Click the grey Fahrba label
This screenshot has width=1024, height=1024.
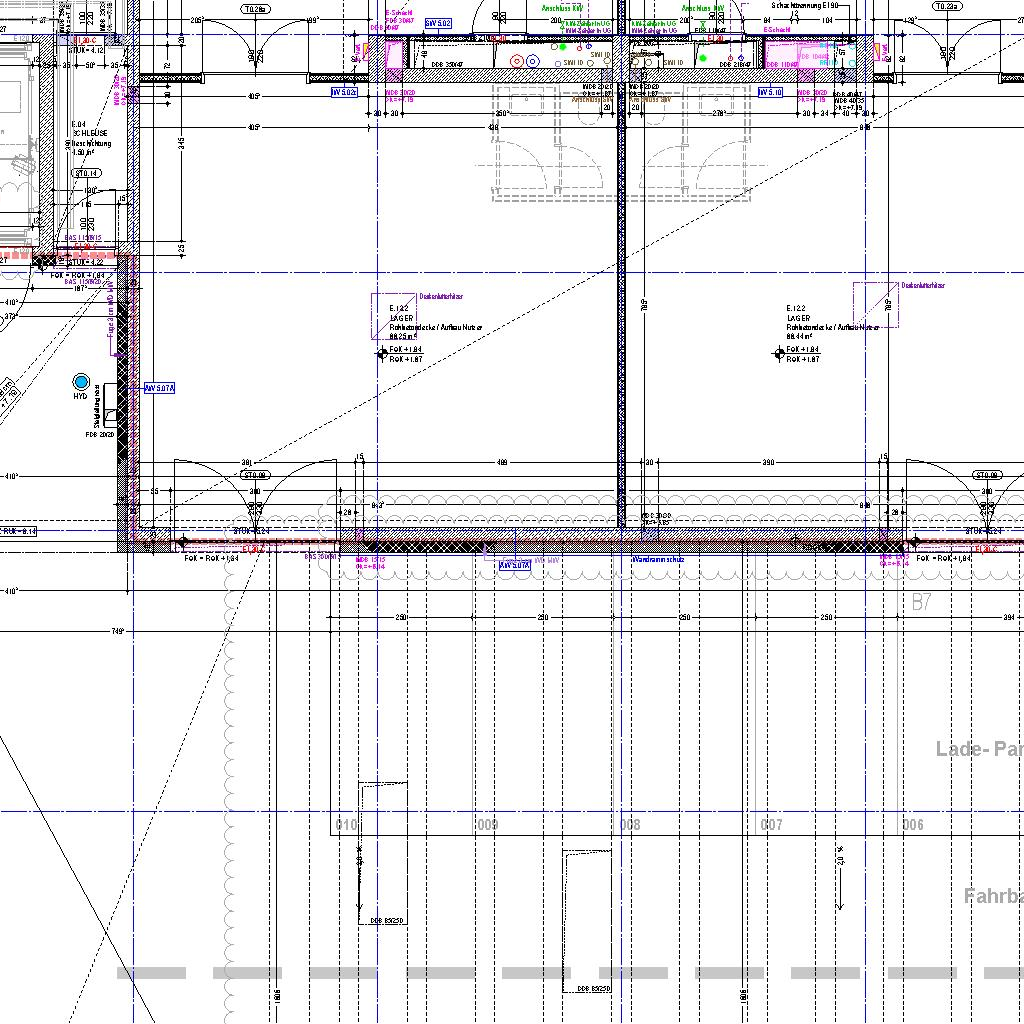click(x=993, y=896)
